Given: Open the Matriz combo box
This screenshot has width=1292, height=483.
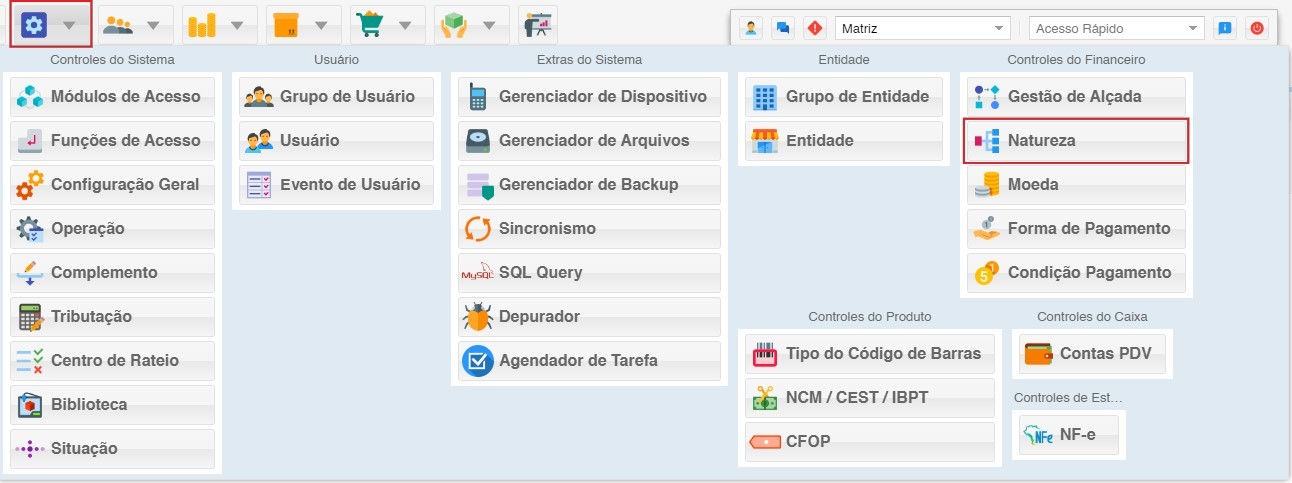Looking at the screenshot, I should [920, 29].
